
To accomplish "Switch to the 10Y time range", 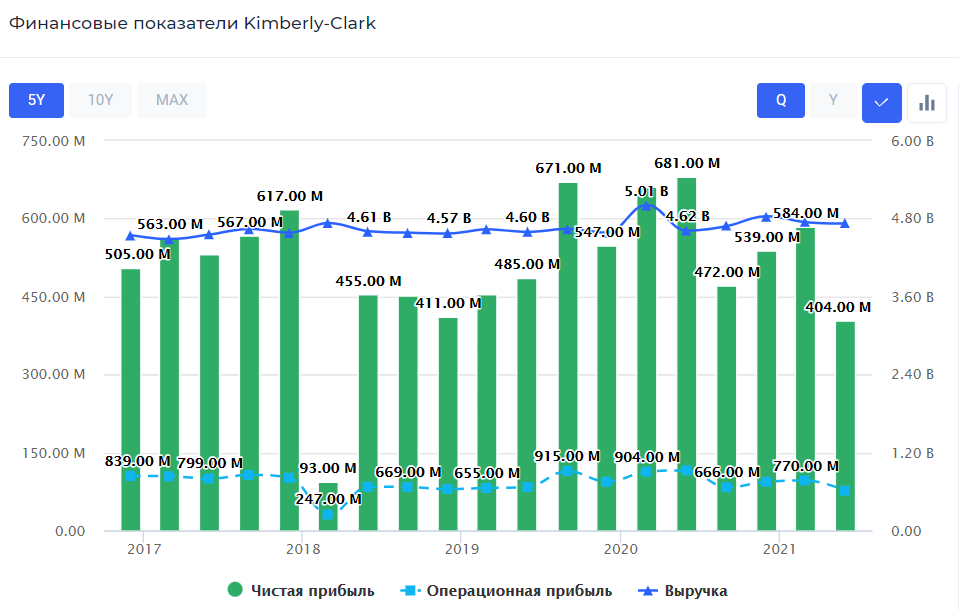I will (100, 100).
